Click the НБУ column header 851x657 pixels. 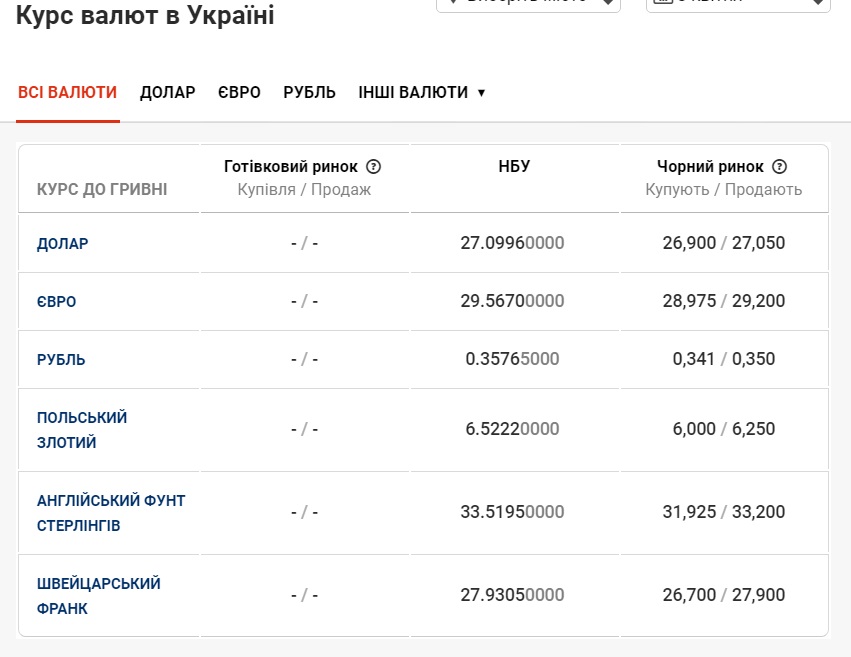(514, 167)
